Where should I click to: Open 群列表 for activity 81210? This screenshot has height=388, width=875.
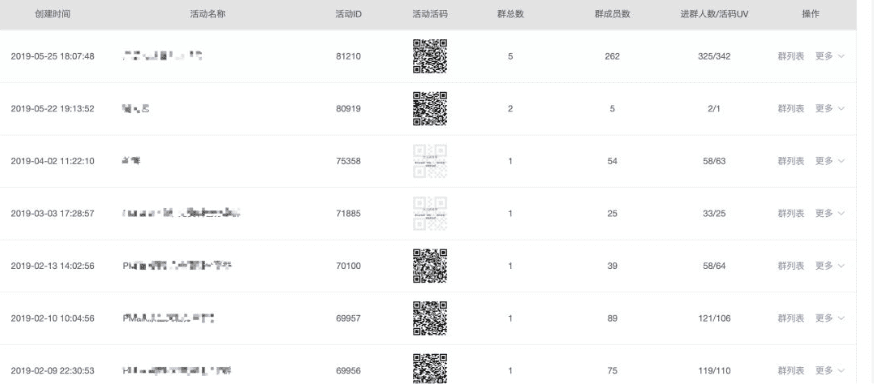[791, 56]
